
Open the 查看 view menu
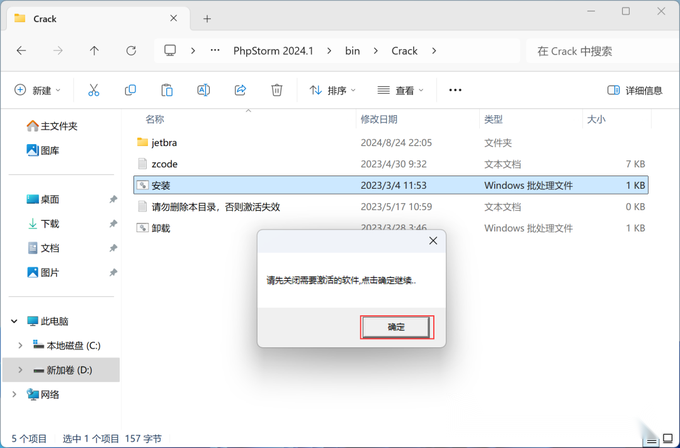(400, 90)
